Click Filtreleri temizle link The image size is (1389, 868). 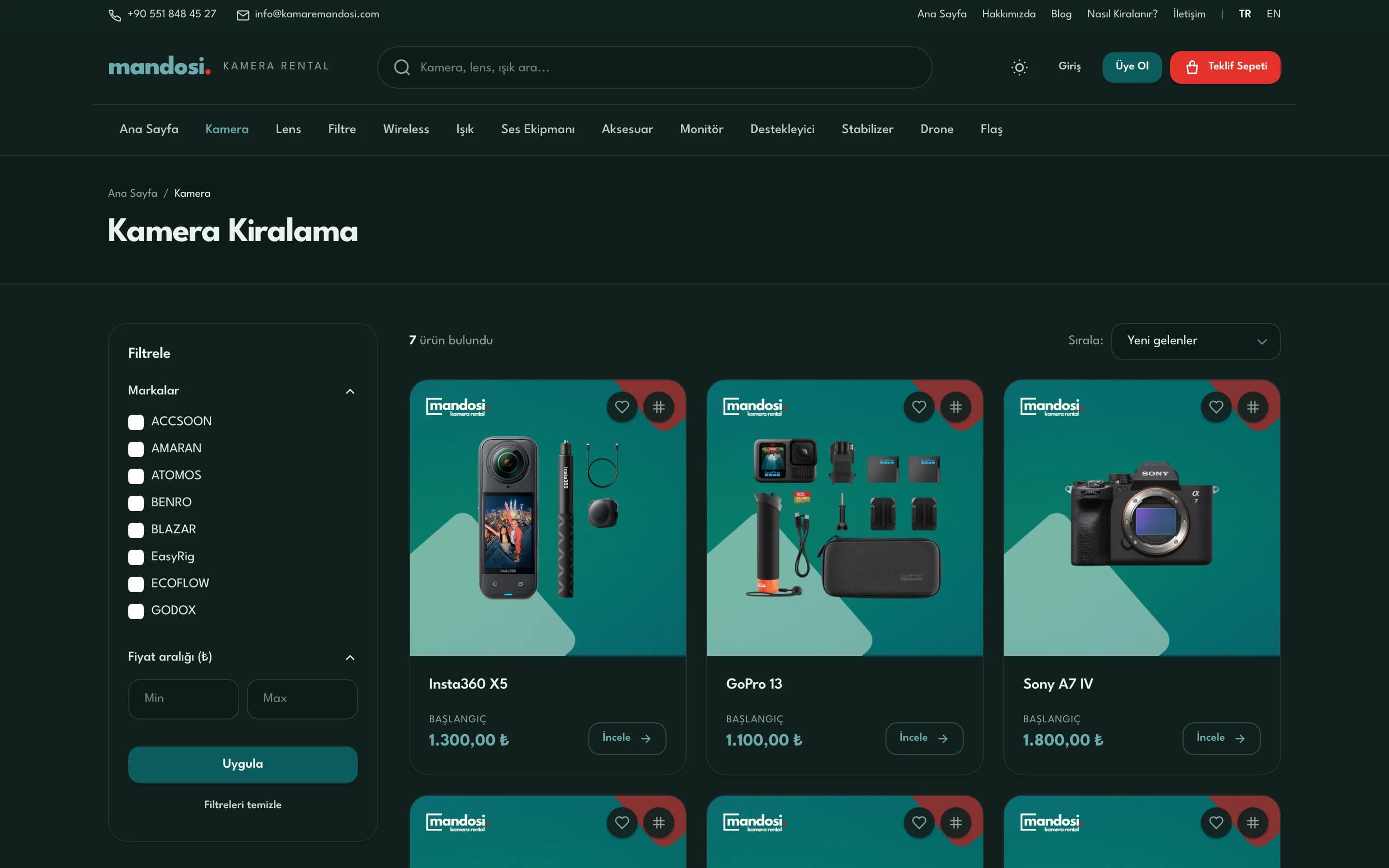[x=243, y=805]
